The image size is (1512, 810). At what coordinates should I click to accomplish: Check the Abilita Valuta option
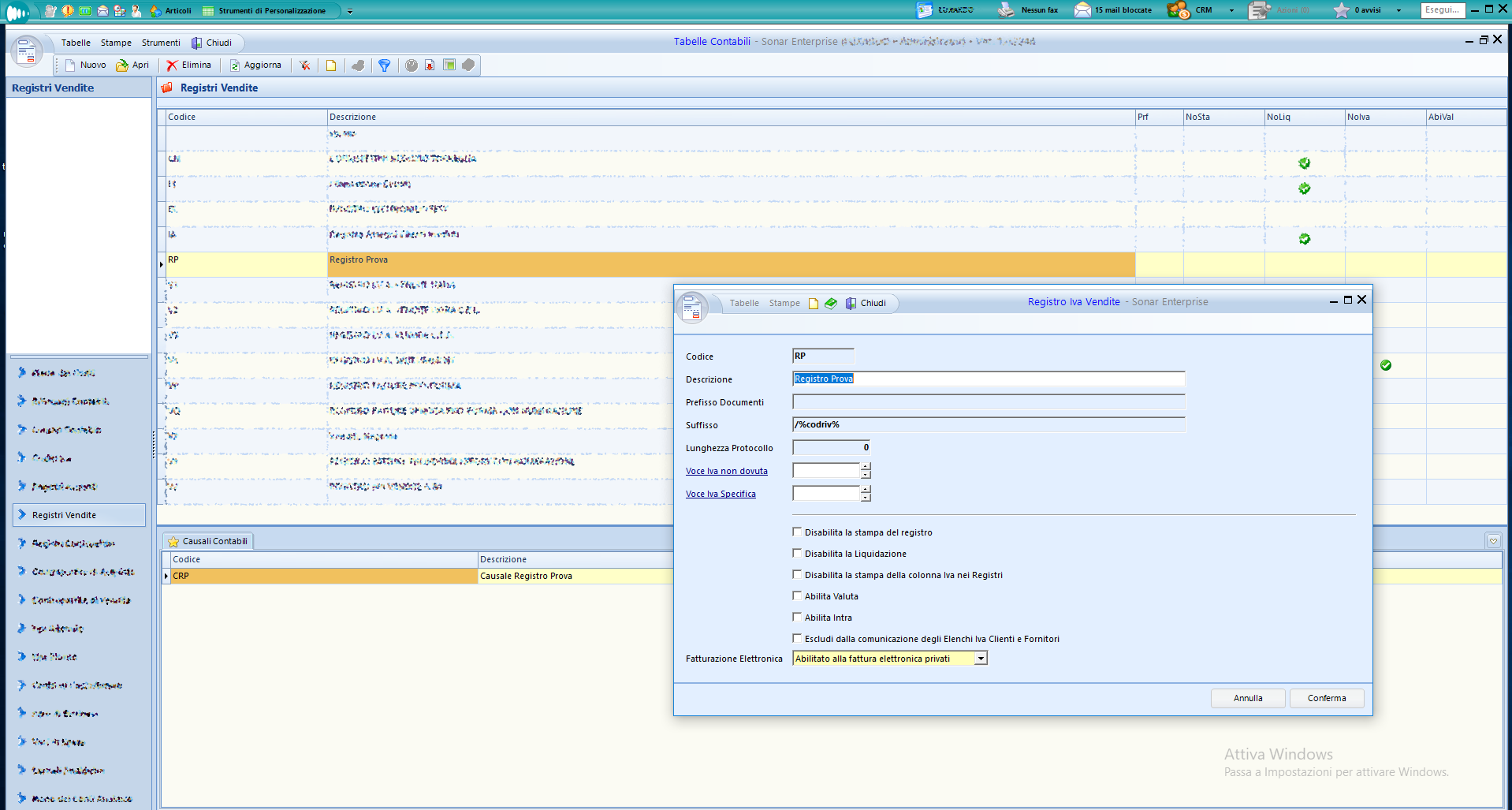[797, 596]
